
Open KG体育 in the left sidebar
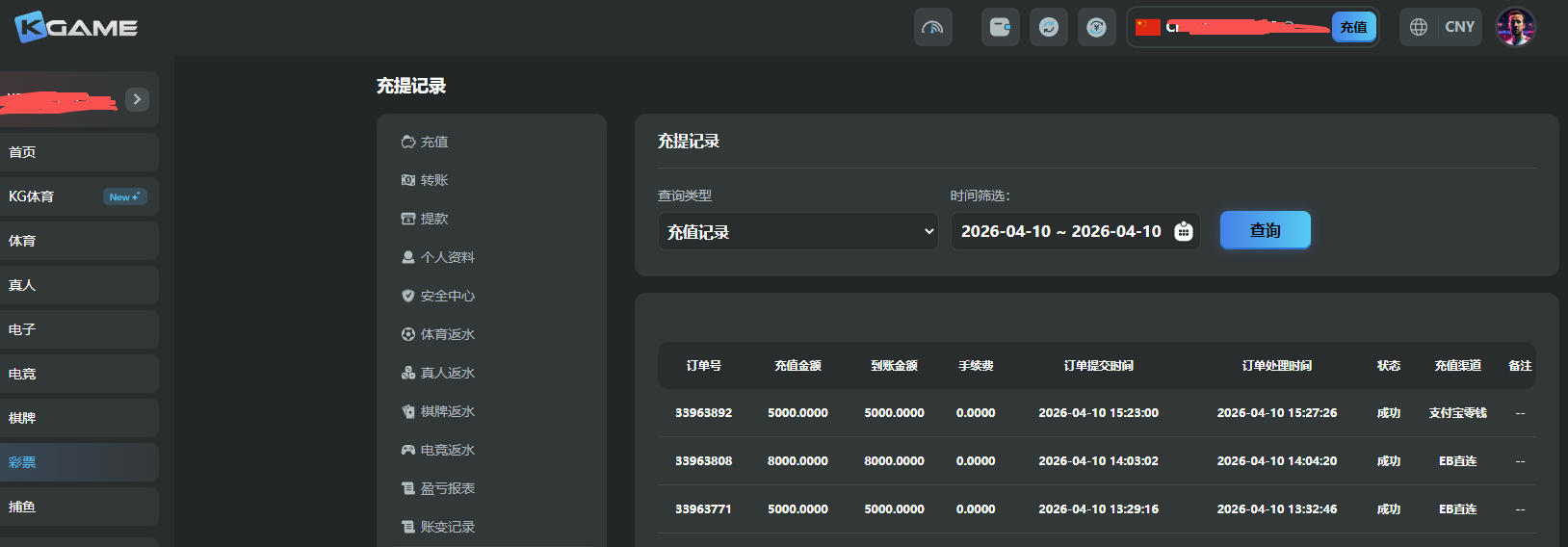click(x=32, y=196)
